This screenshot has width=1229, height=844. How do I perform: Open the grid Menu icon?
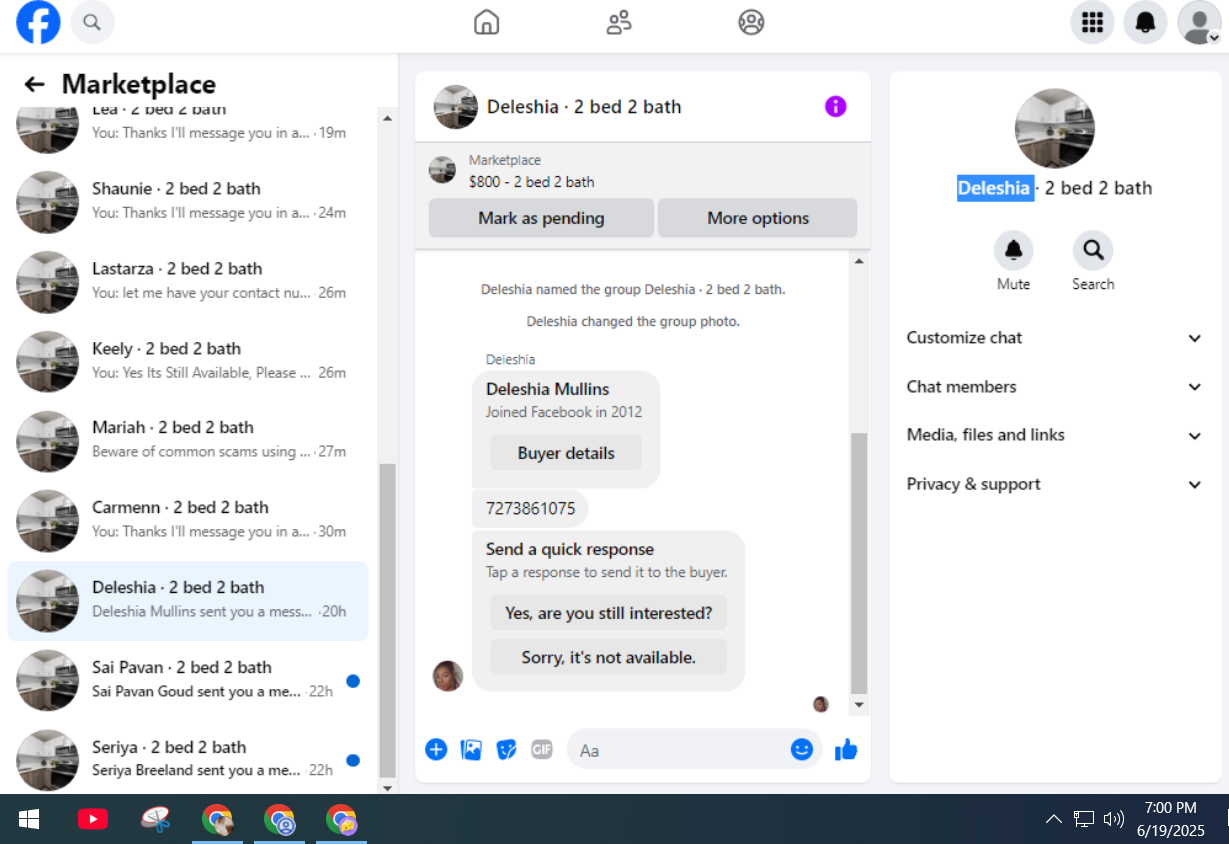coord(1092,22)
